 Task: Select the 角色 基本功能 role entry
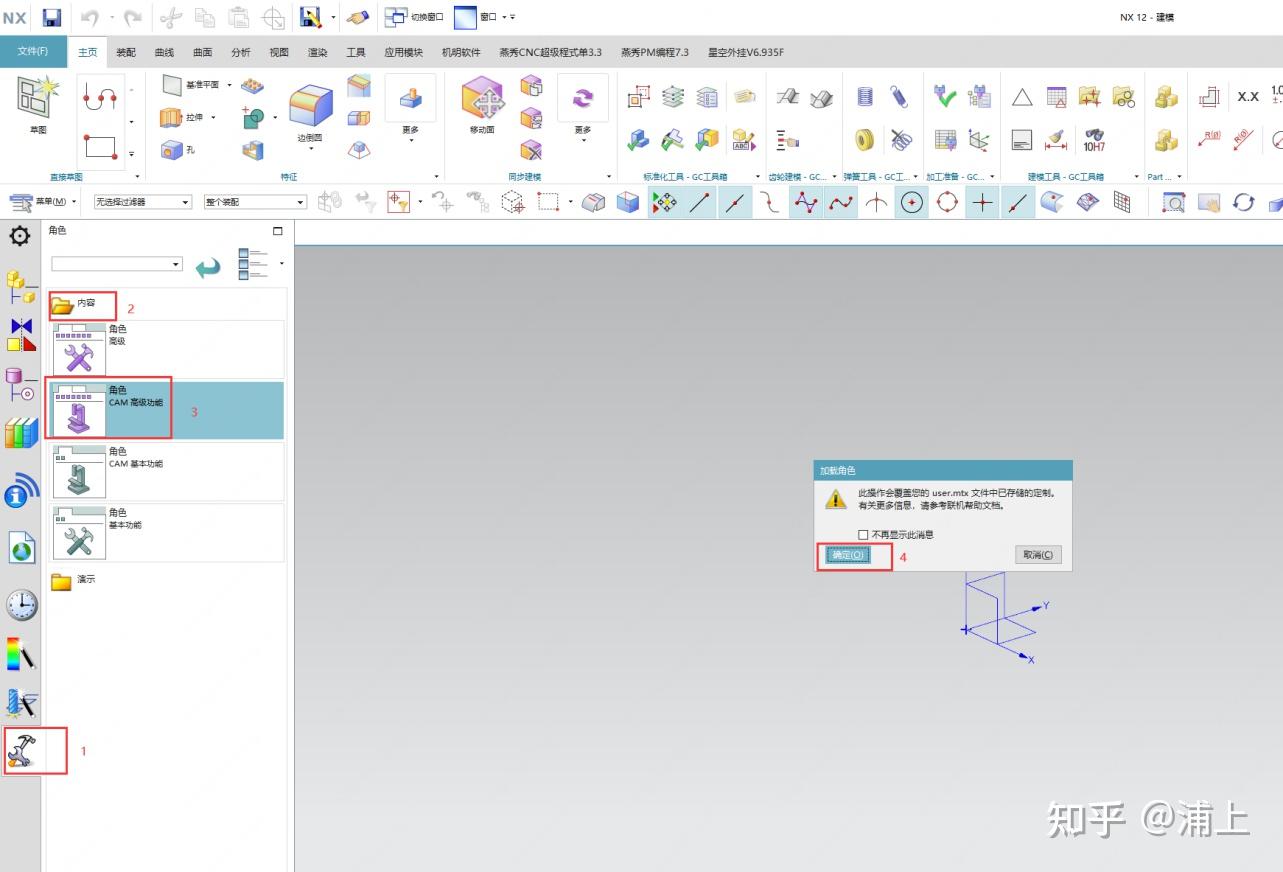click(x=167, y=532)
